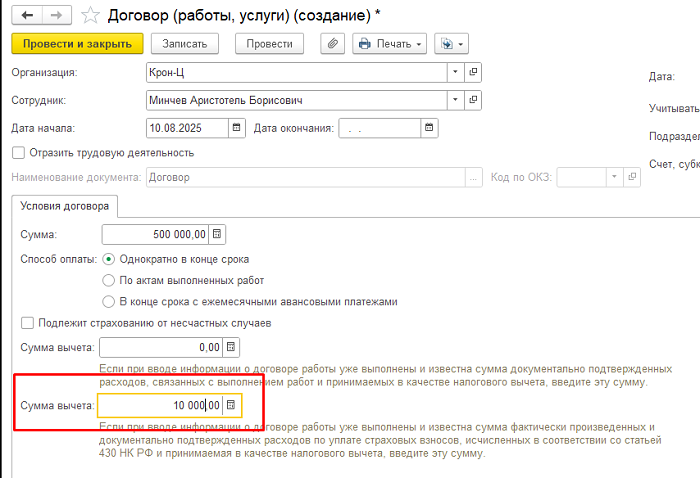Click the empty Дата окончания field
Viewport: 700px width, 478px height.
point(380,128)
